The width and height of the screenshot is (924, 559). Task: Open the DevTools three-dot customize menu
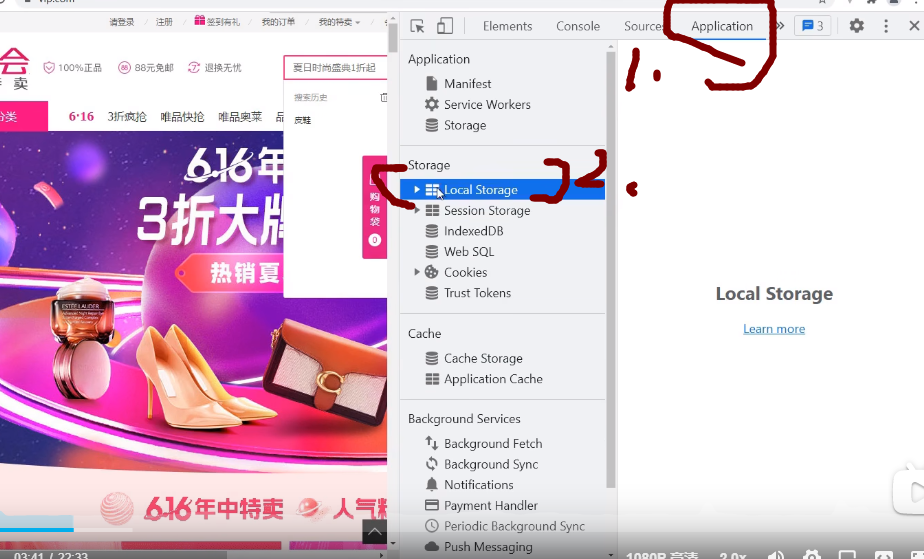(886, 26)
